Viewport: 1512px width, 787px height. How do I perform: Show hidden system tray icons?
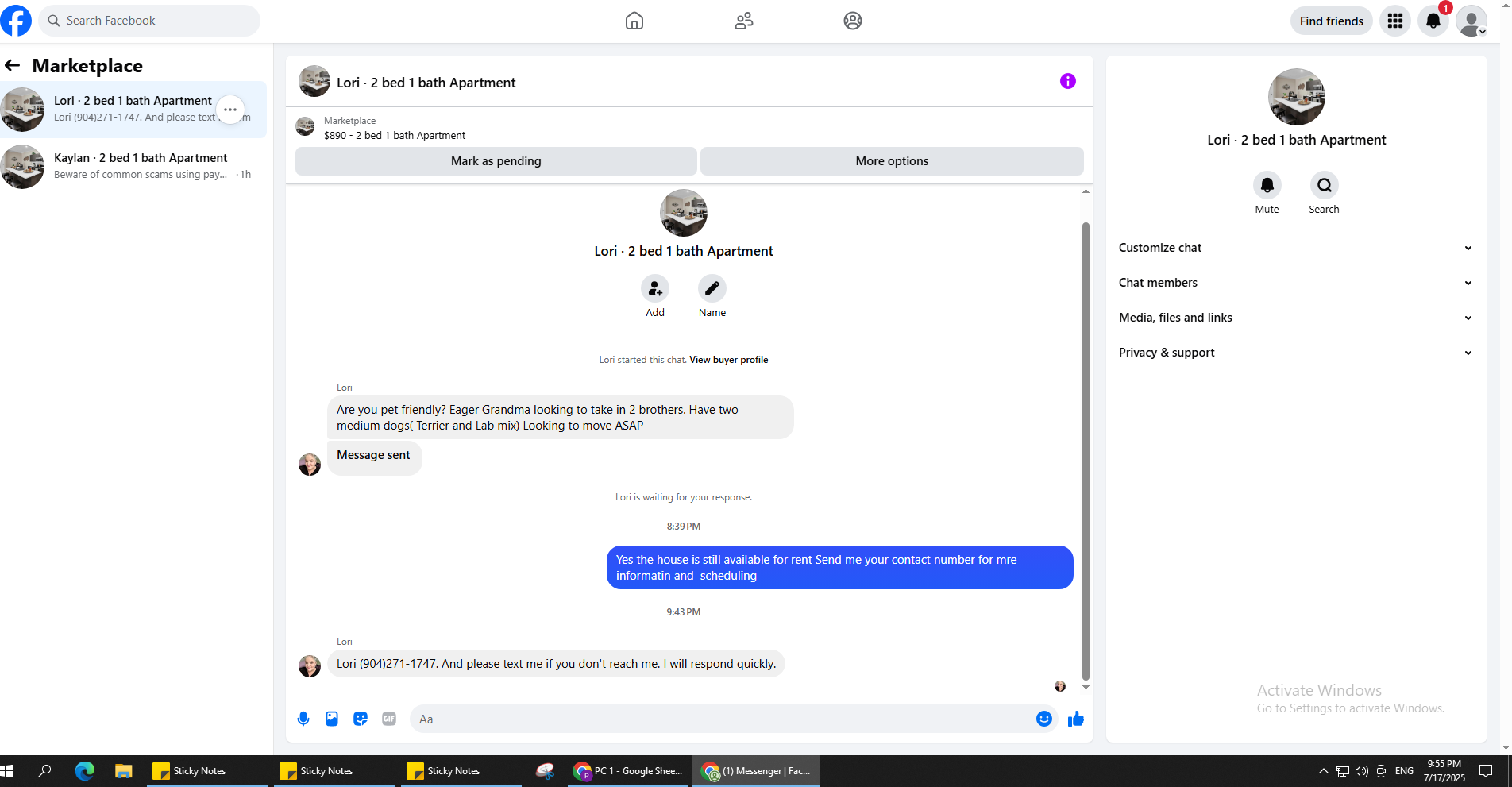point(1323,770)
